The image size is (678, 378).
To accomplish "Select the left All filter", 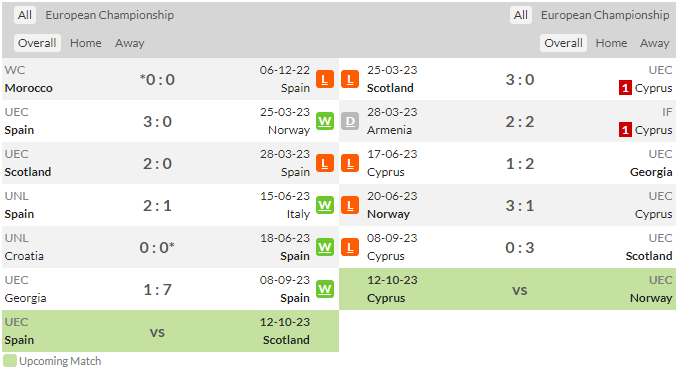I will 25,15.
